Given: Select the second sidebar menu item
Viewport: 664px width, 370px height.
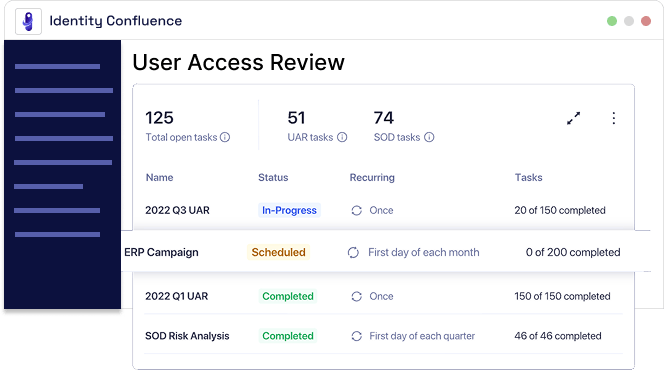Looking at the screenshot, I should coord(64,91).
